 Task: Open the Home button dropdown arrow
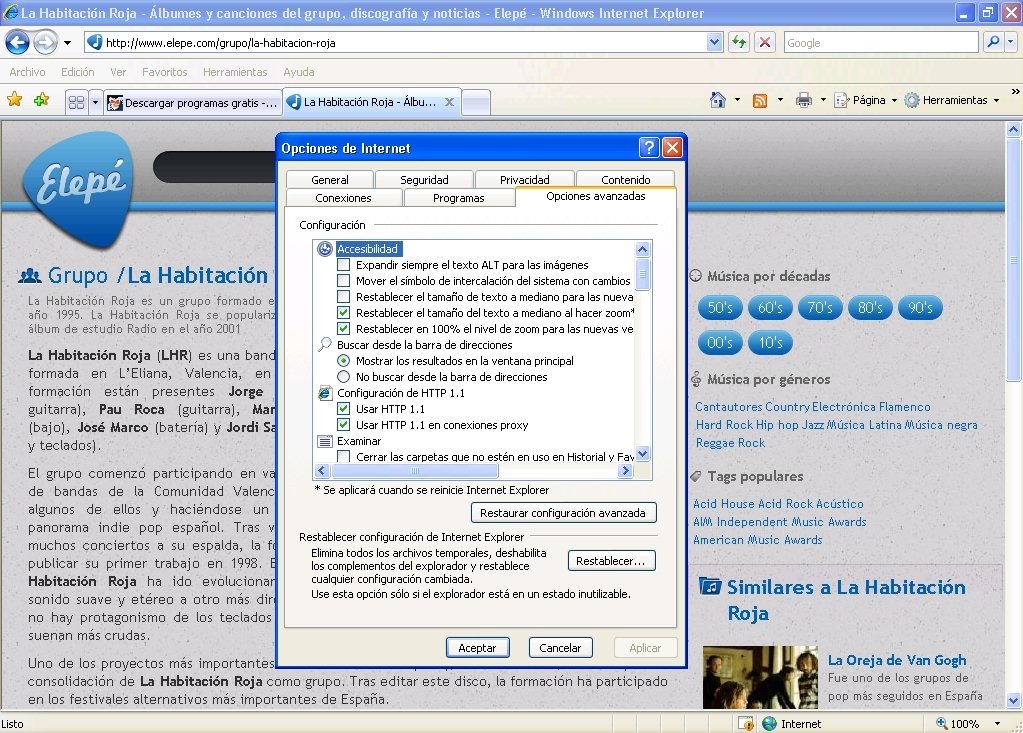coord(737,100)
